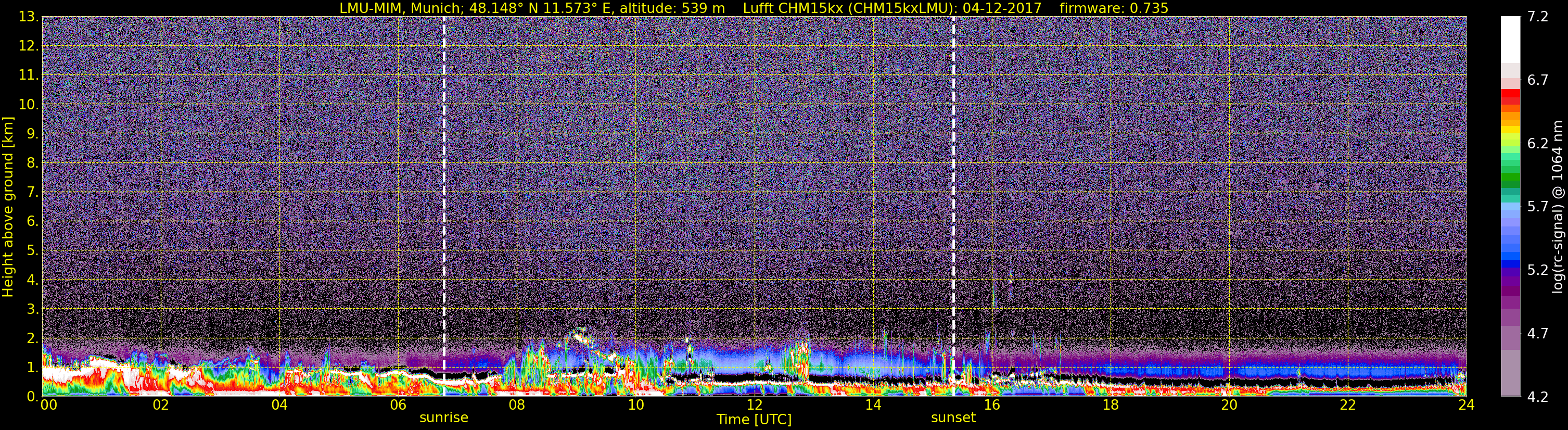
Task: Click the height axis tick label 13
Action: click(28, 17)
